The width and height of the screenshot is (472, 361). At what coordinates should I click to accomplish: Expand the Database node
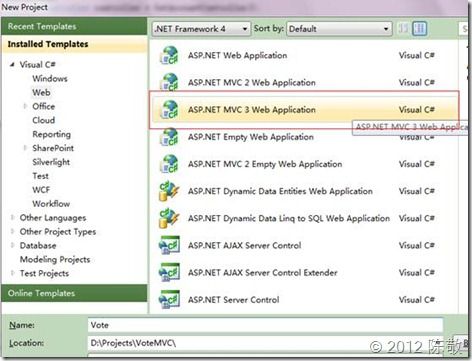[x=12, y=246]
